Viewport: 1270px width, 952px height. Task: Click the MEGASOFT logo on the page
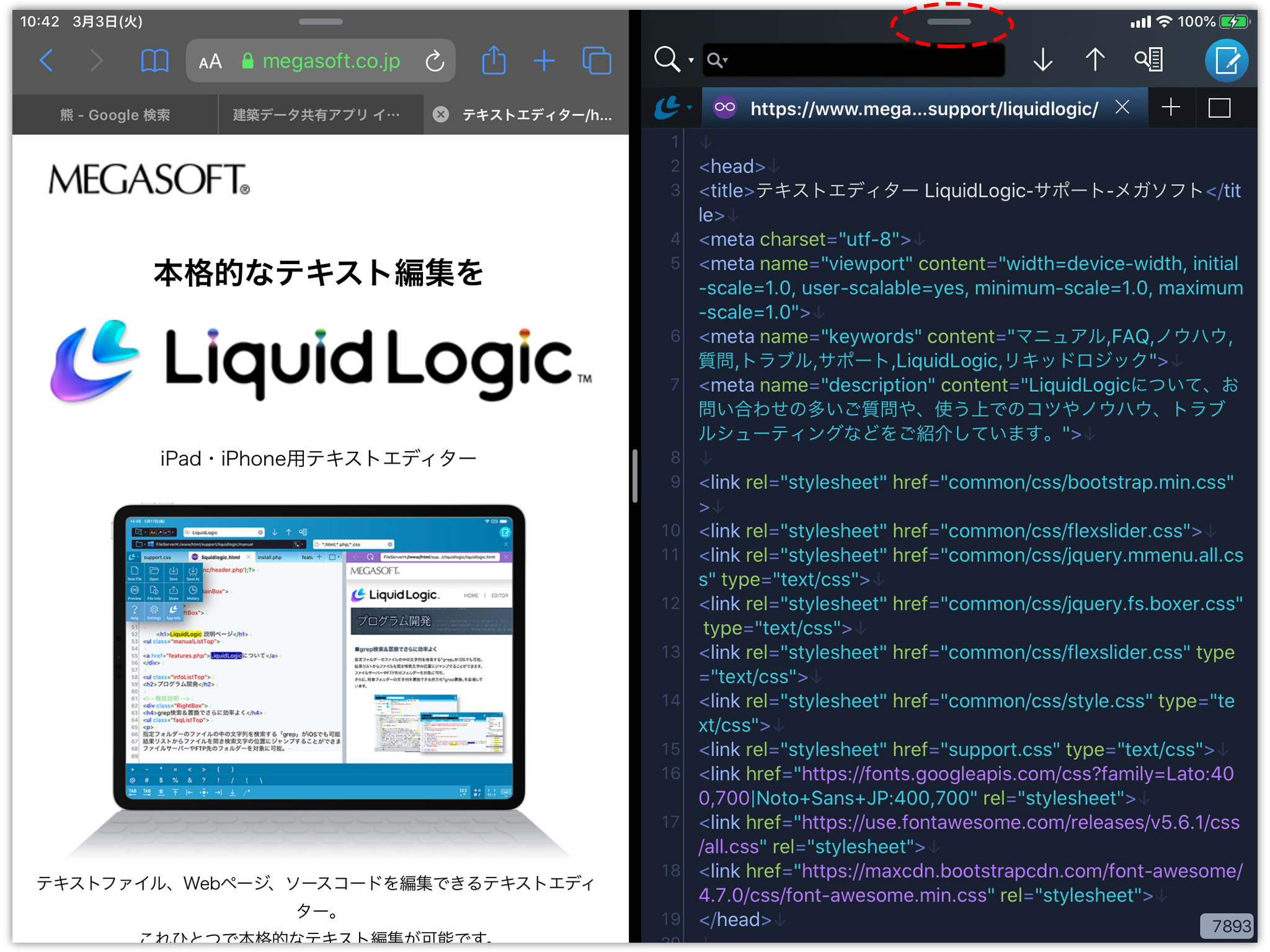tap(149, 180)
